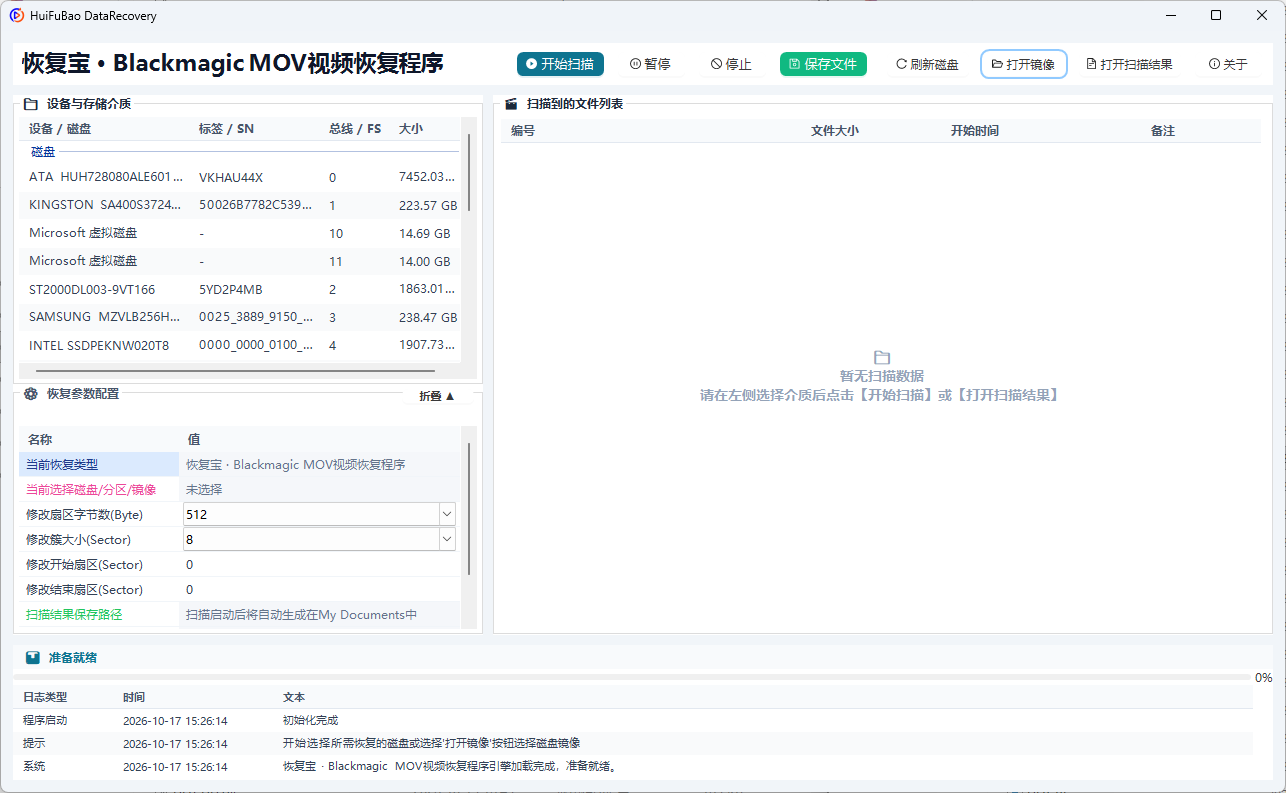Select Microsoft 虚拟磁盘 with bus 10
This screenshot has width=1286, height=793.
click(240, 233)
